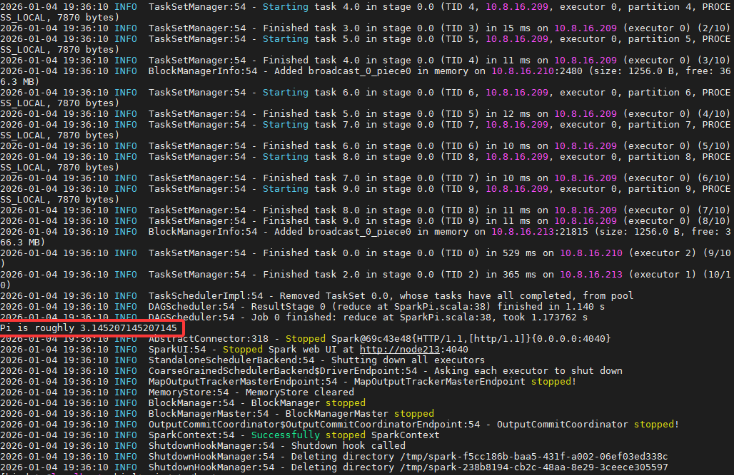
Task: Click the address 10.8.16.210:2480
Action: point(537,71)
